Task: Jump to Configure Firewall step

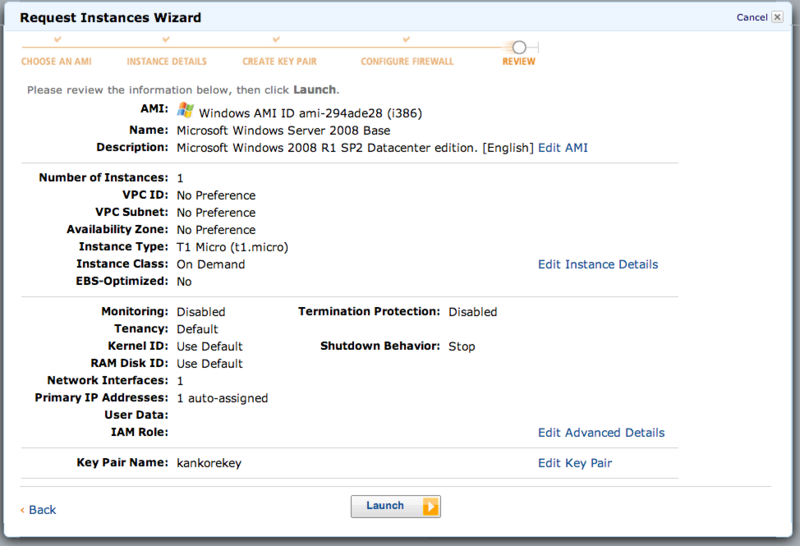Action: pos(407,61)
